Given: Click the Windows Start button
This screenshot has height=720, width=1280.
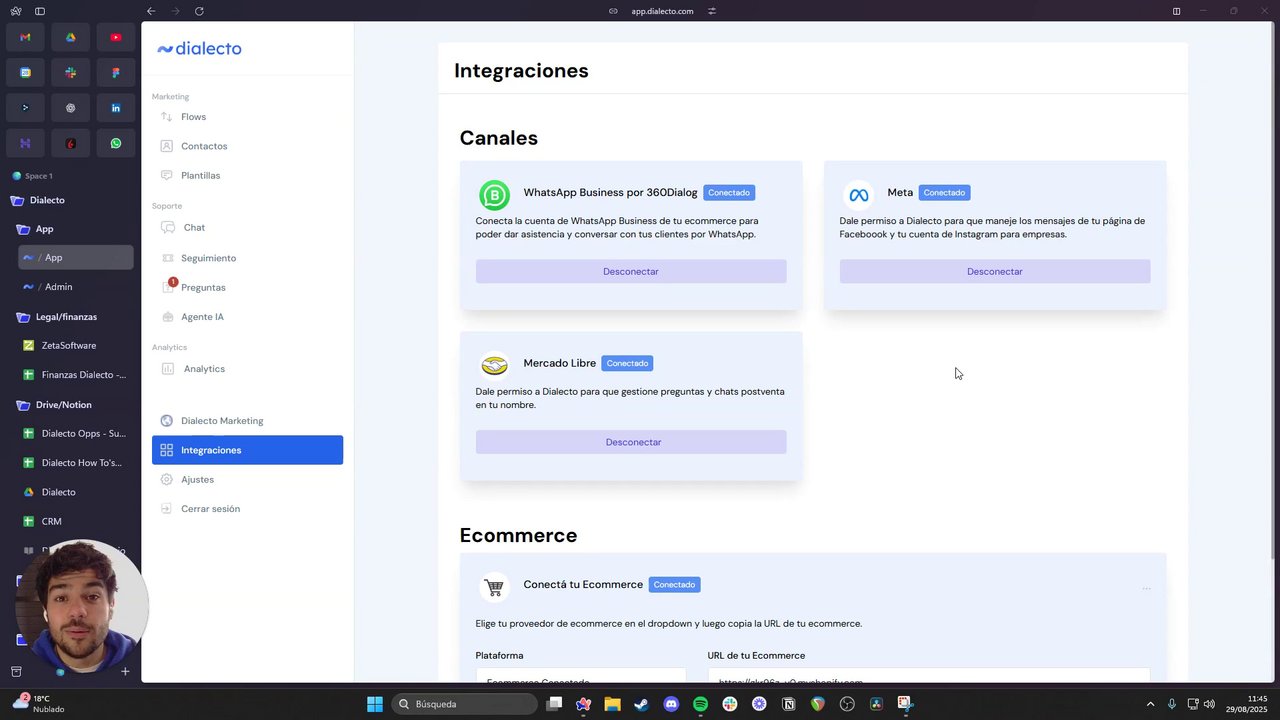Looking at the screenshot, I should pos(374,704).
